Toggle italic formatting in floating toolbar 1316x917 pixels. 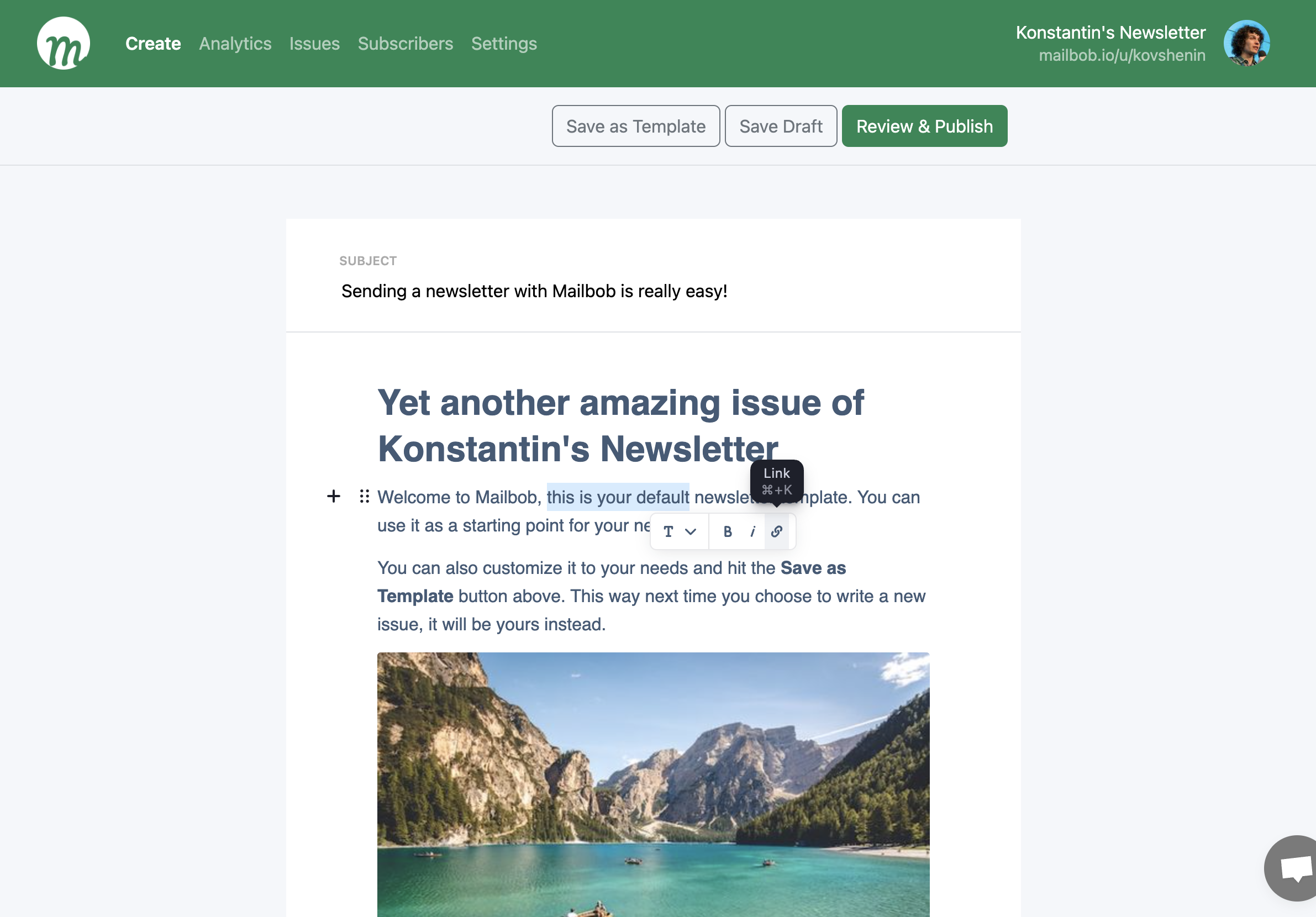(752, 532)
